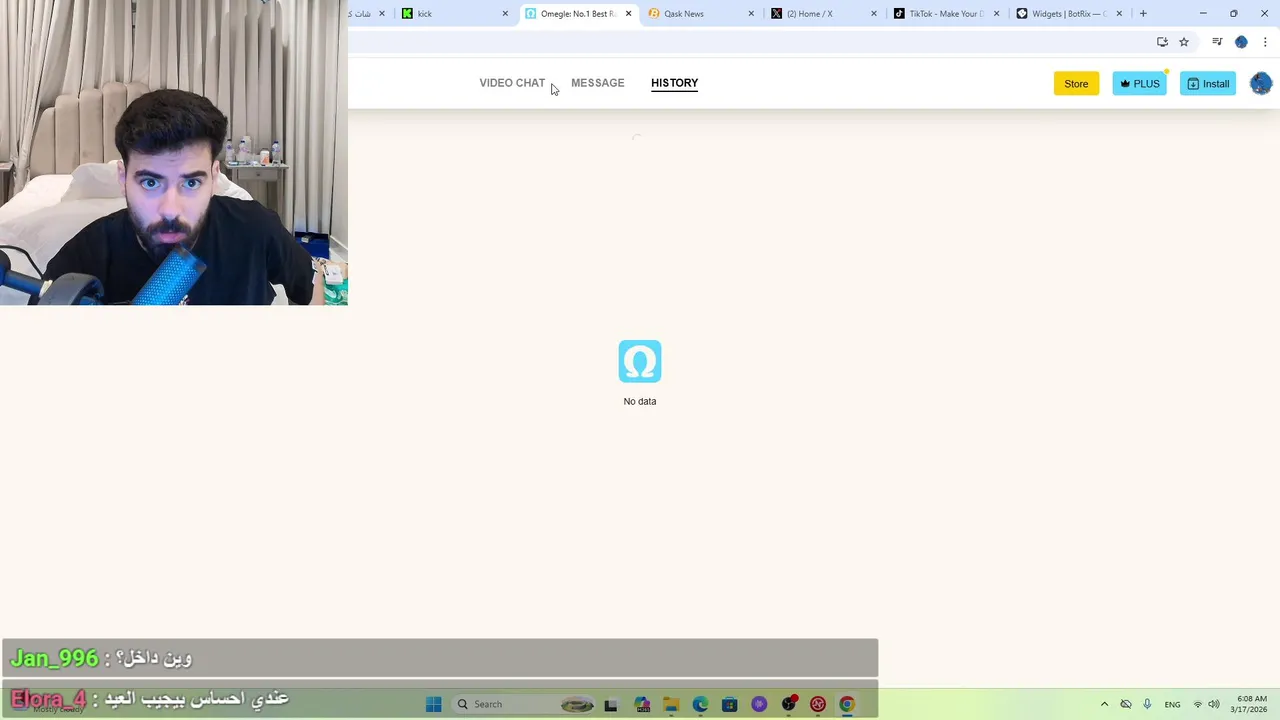Click the Jan_996 username in chat overlay
1280x720 pixels.
pyautogui.click(x=54, y=658)
